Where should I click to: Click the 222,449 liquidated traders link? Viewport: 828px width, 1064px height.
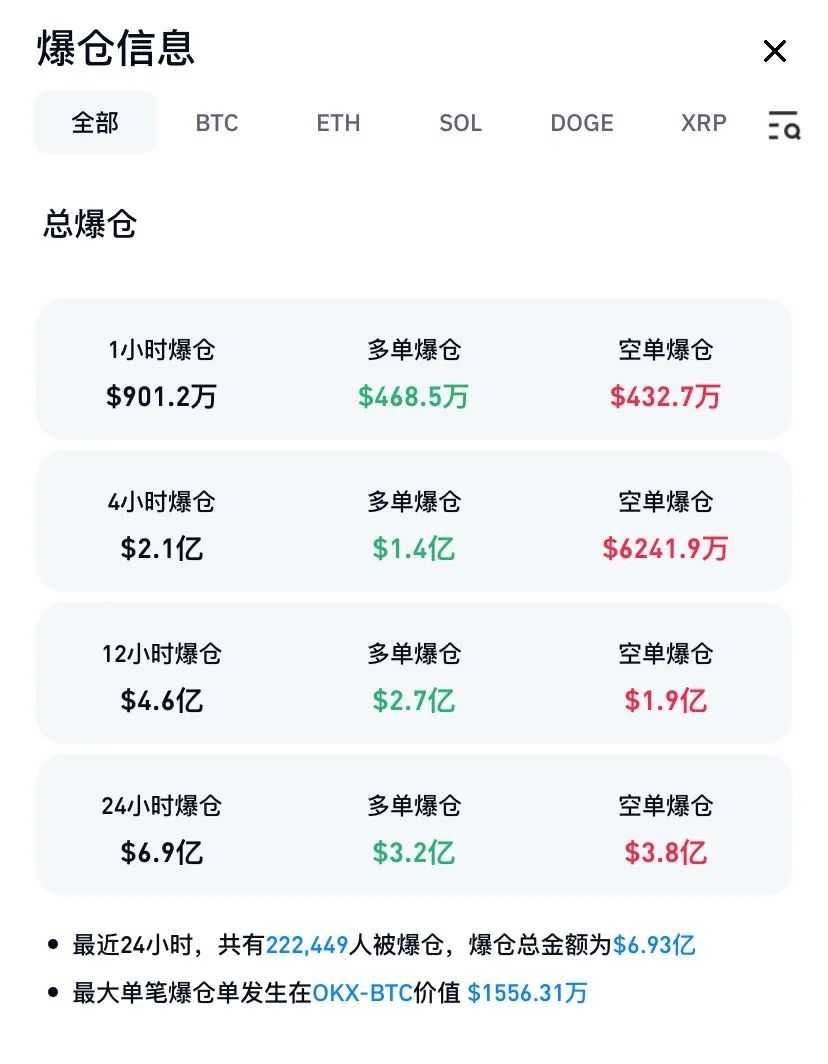point(307,944)
